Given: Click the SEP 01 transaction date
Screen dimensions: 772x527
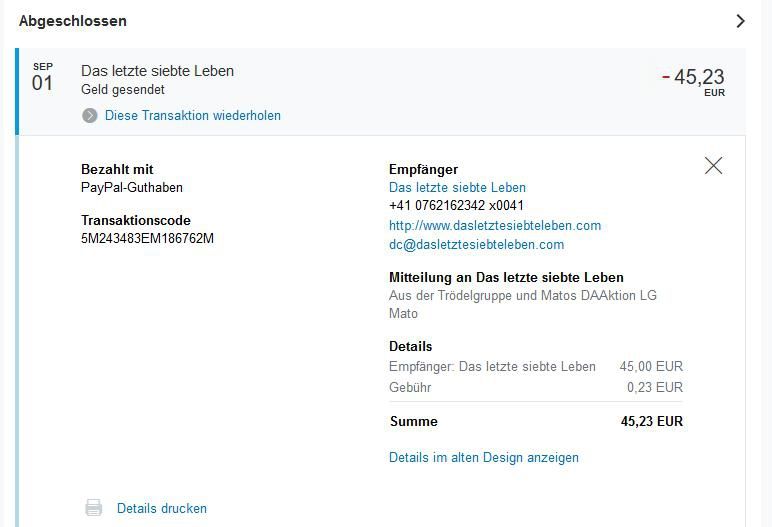Looking at the screenshot, I should tap(42, 78).
